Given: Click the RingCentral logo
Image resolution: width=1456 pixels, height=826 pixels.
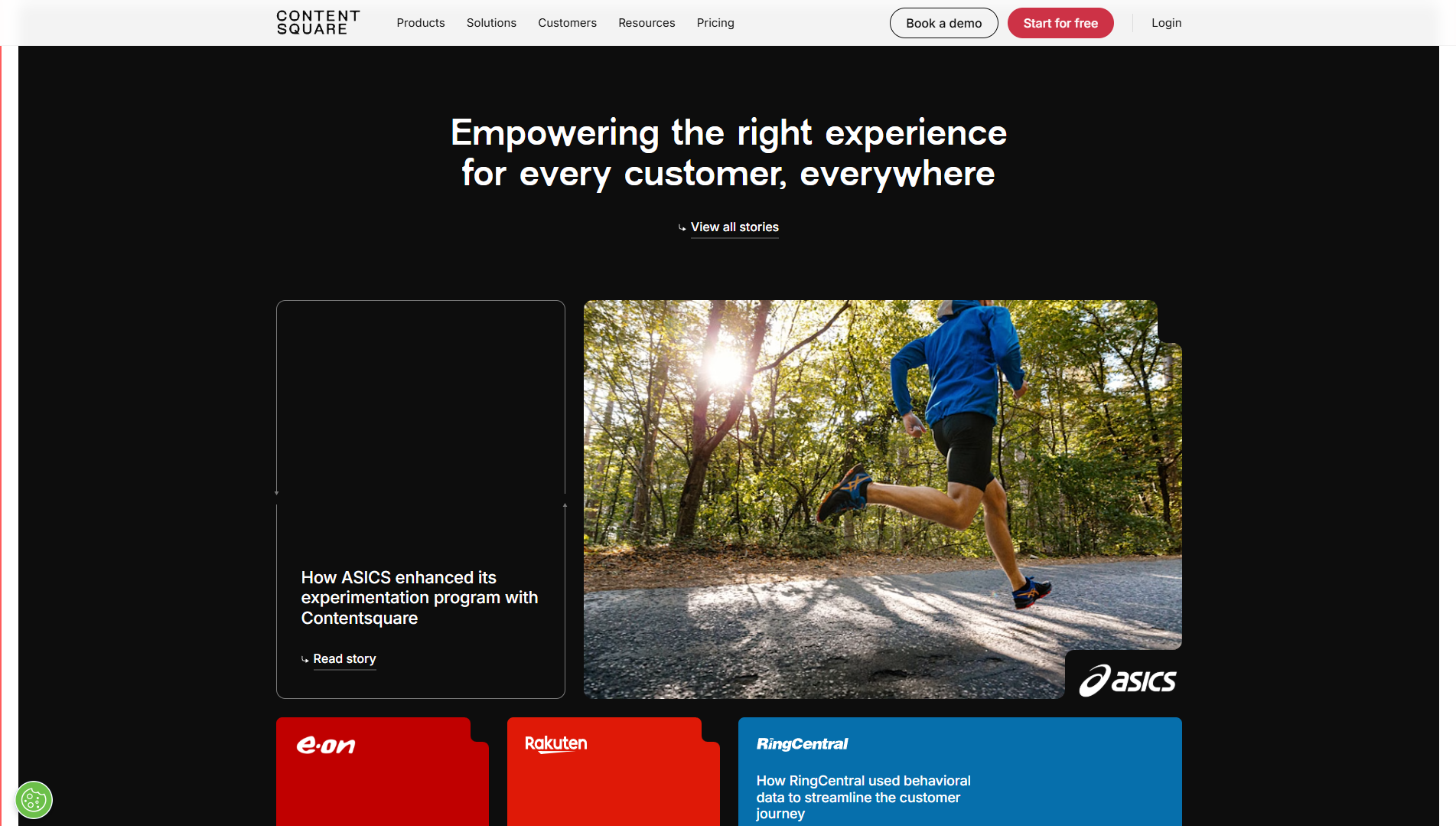Looking at the screenshot, I should (x=802, y=744).
